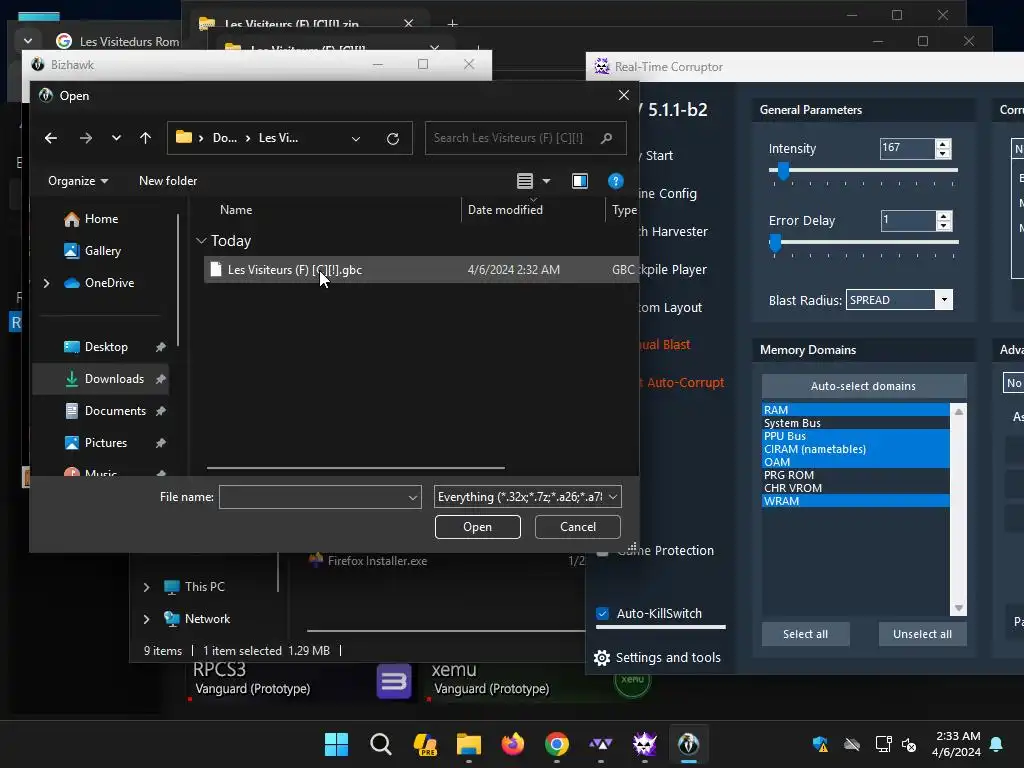Image resolution: width=1024 pixels, height=768 pixels.
Task: Click Auto-select domains
Action: click(863, 386)
